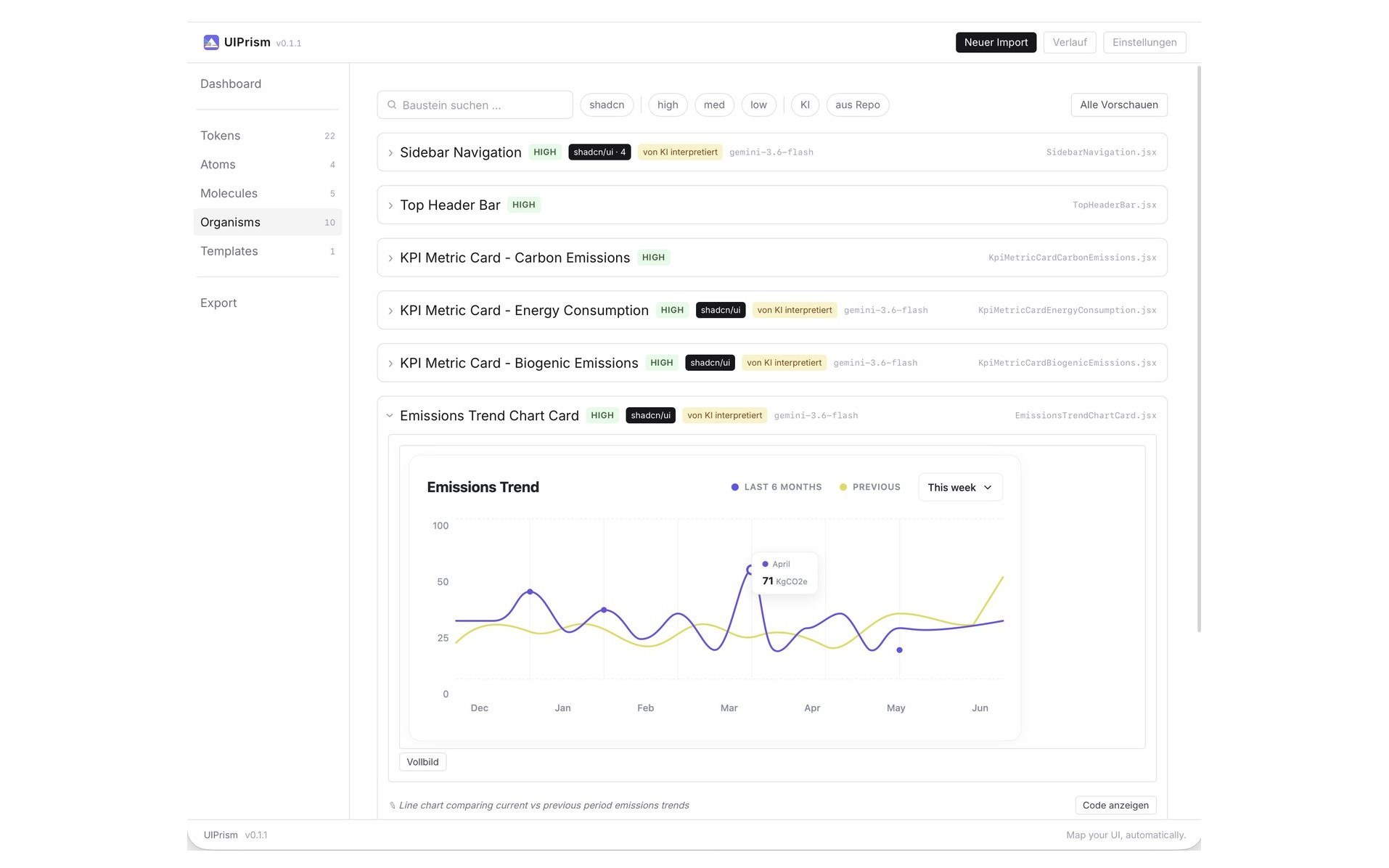Image resolution: width=1389 pixels, height=868 pixels.
Task: Toggle the shadcn filter chip
Action: [x=607, y=105]
